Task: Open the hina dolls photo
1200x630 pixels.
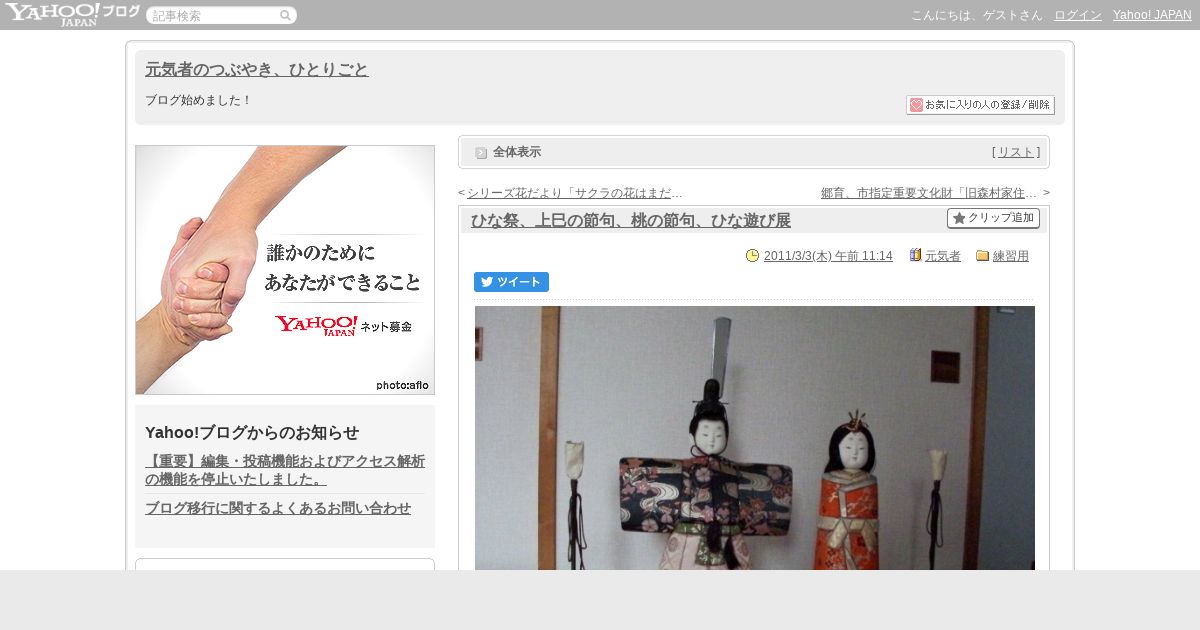Action: (x=755, y=438)
